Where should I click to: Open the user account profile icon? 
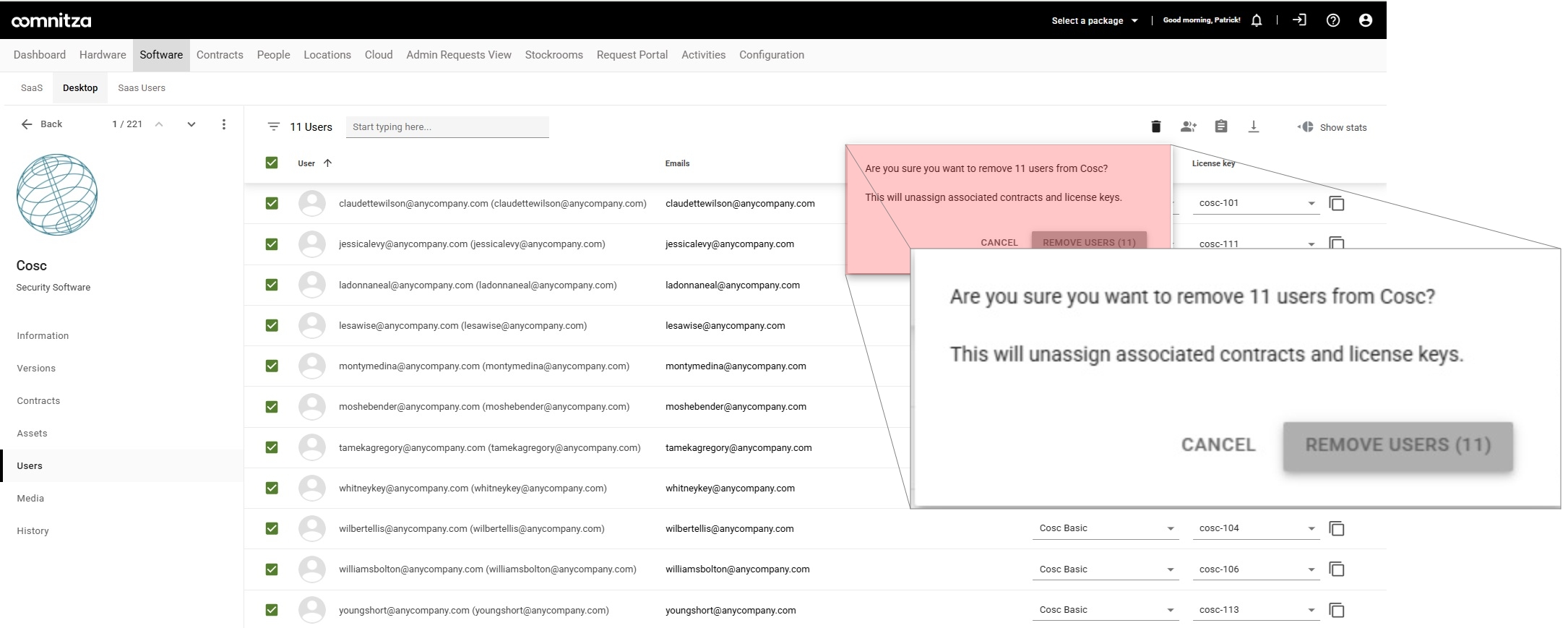pyautogui.click(x=1366, y=20)
